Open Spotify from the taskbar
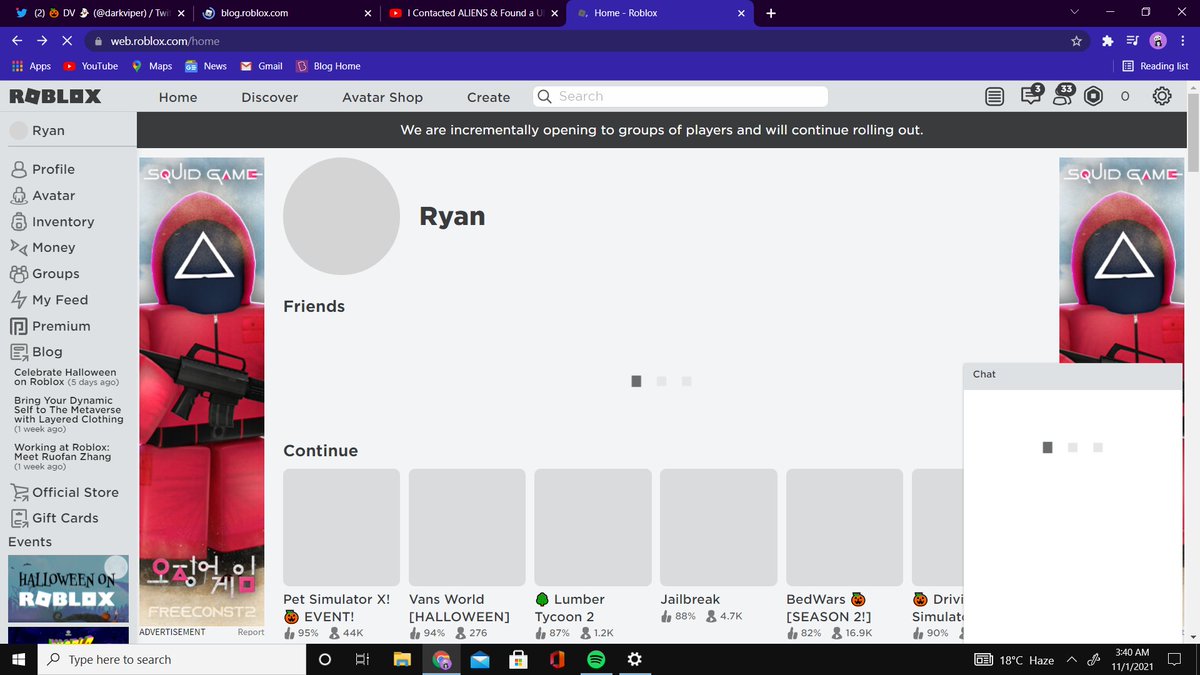Screen dimensions: 1200x675 click(596, 660)
